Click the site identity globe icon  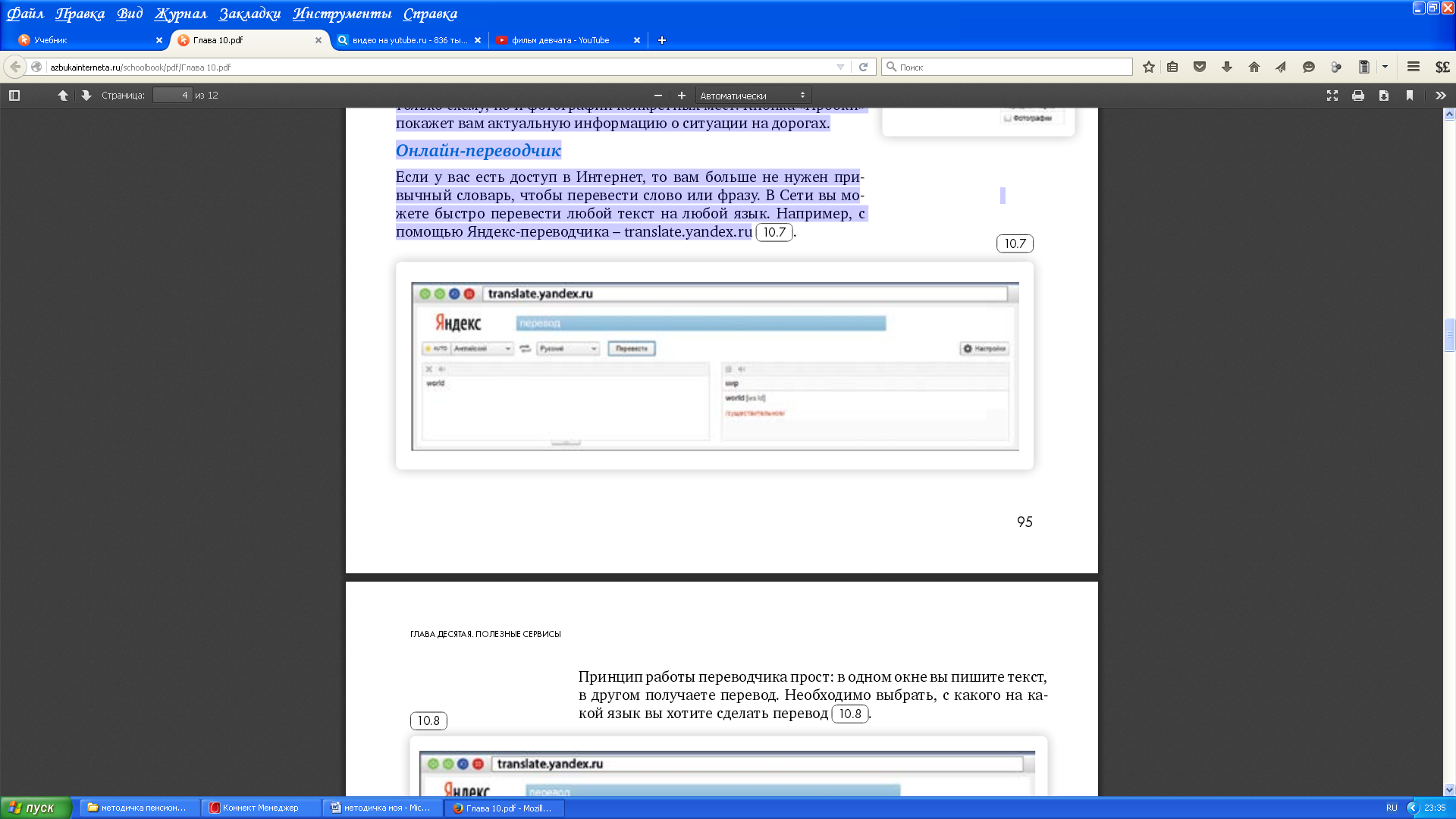[x=36, y=67]
